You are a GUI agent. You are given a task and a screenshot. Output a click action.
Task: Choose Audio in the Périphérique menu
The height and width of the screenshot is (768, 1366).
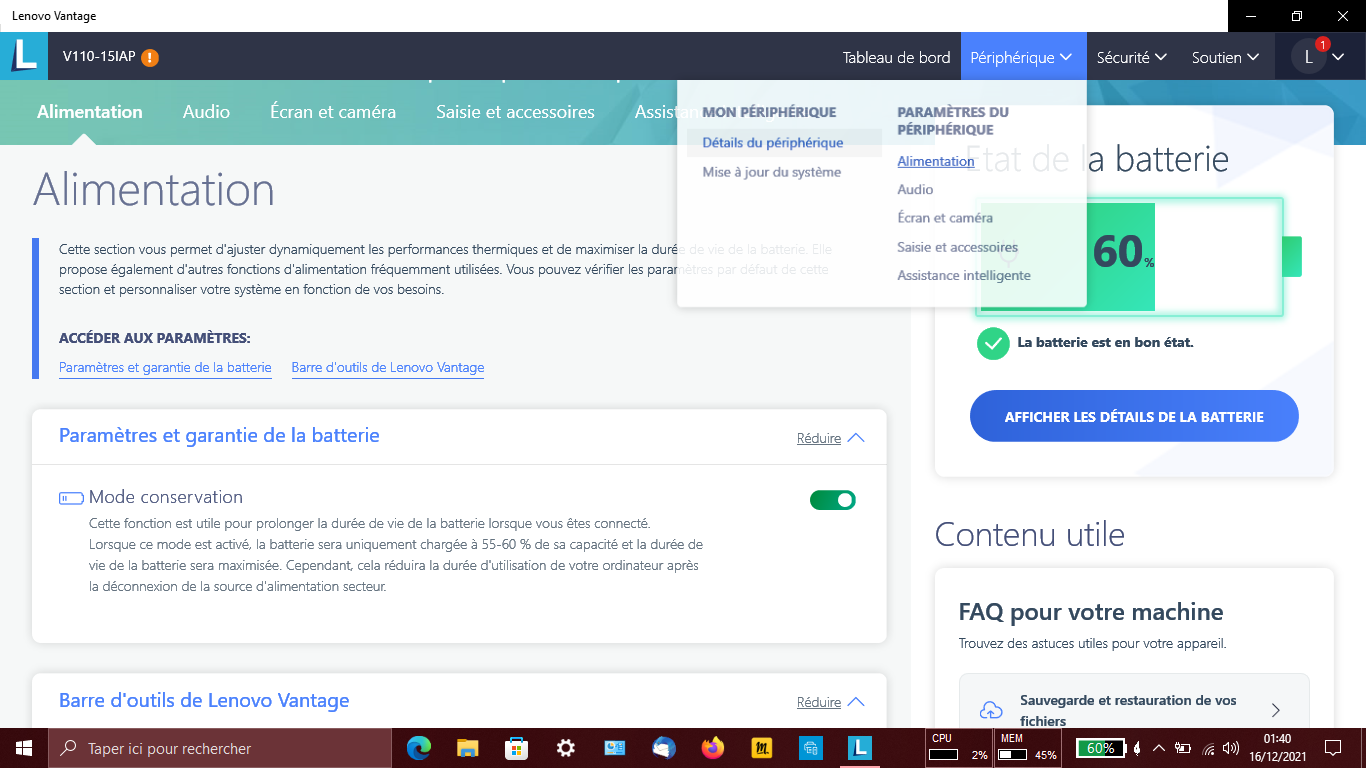point(915,189)
